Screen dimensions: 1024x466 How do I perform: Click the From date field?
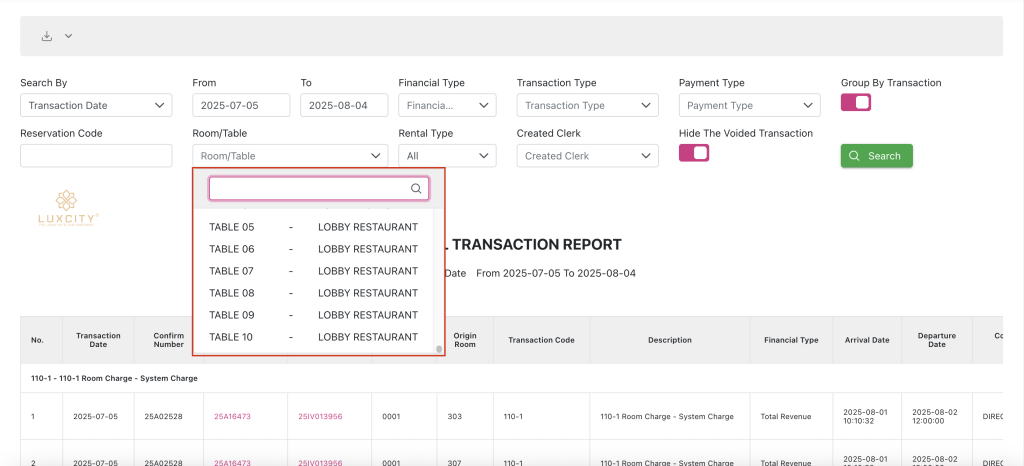click(x=241, y=105)
